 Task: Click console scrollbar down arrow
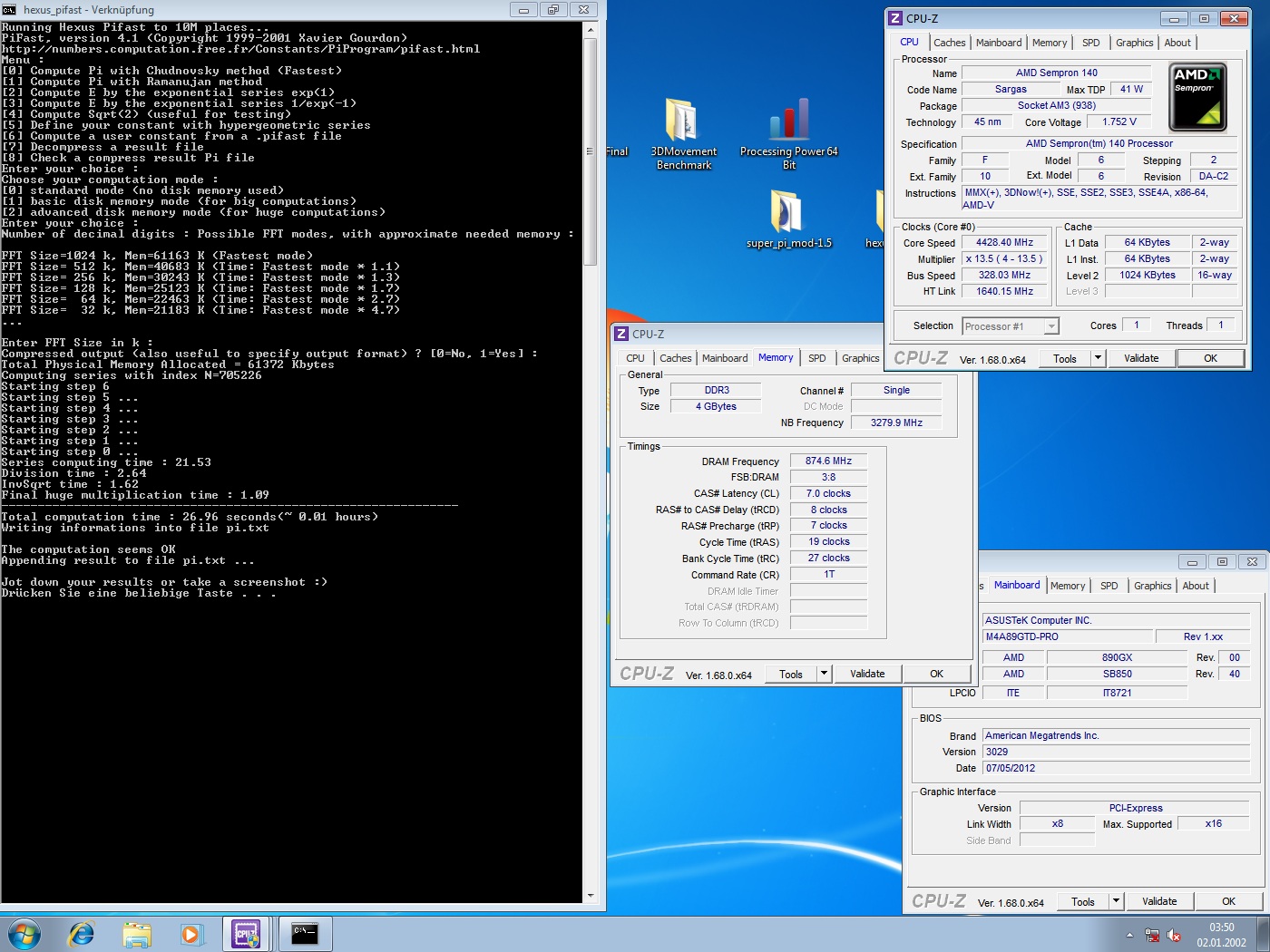click(590, 895)
